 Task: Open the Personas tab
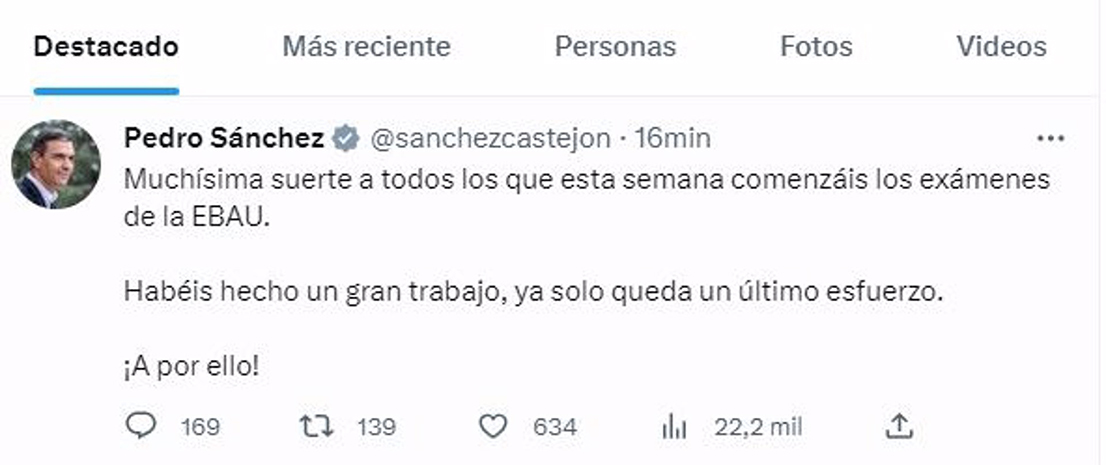[615, 47]
